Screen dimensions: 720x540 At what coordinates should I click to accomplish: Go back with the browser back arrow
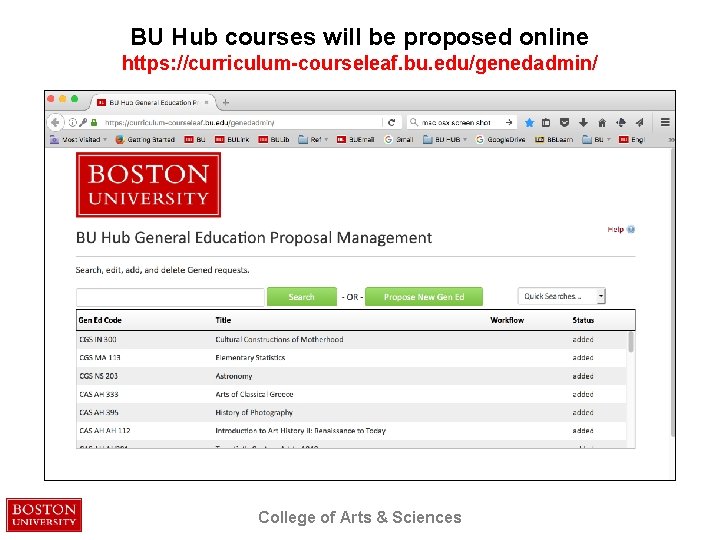pos(55,122)
